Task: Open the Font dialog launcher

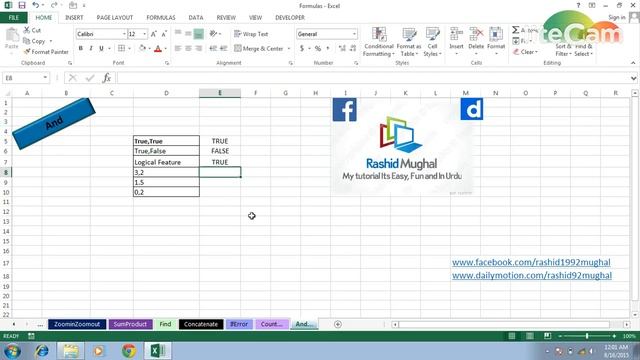Action: click(x=167, y=63)
